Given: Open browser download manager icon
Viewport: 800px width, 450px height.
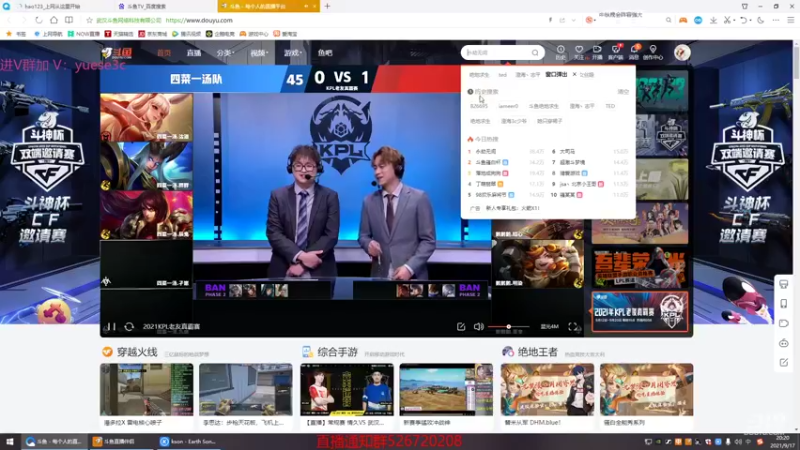Looking at the screenshot, I should (x=713, y=20).
